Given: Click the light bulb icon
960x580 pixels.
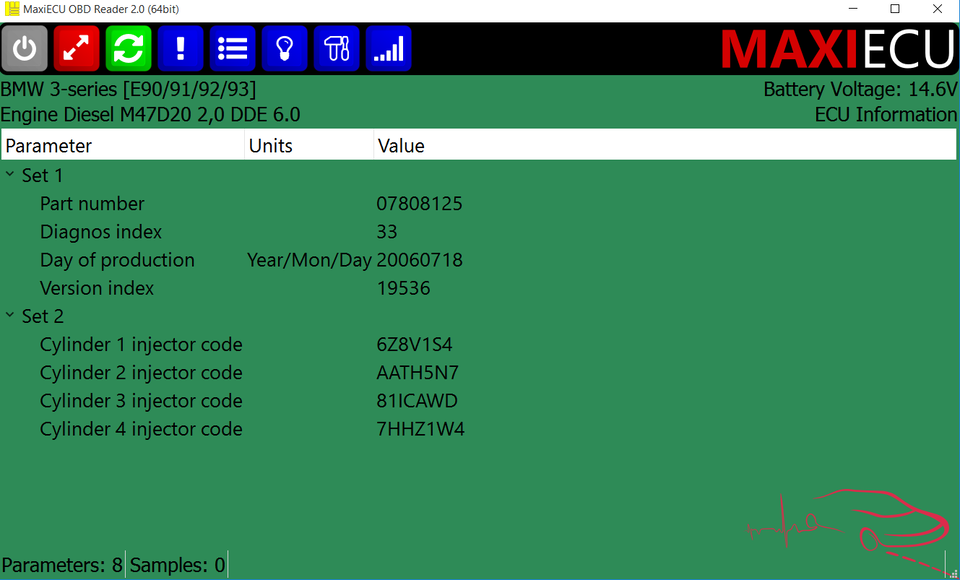Looking at the screenshot, I should pyautogui.click(x=285, y=48).
